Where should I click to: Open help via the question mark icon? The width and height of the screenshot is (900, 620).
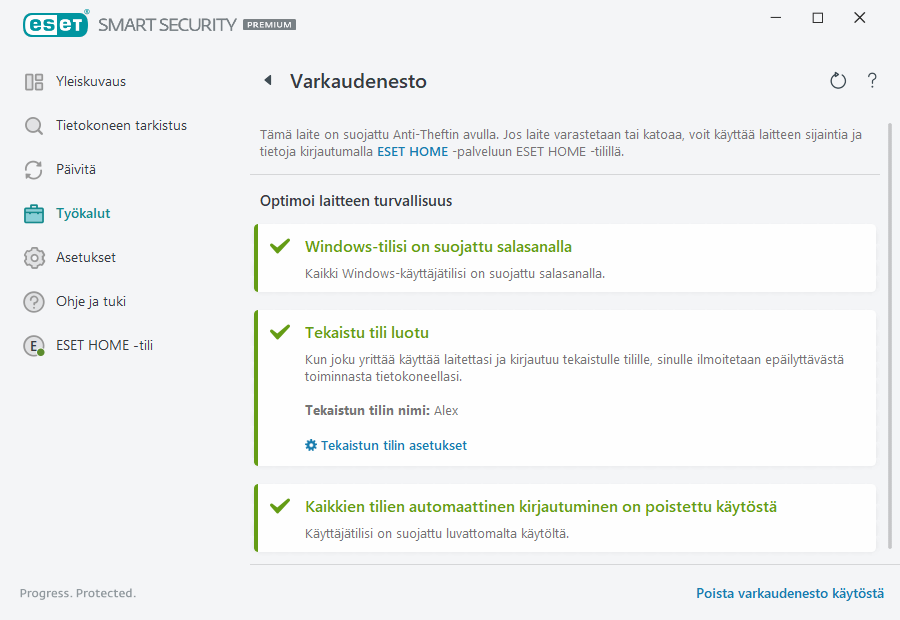click(871, 81)
